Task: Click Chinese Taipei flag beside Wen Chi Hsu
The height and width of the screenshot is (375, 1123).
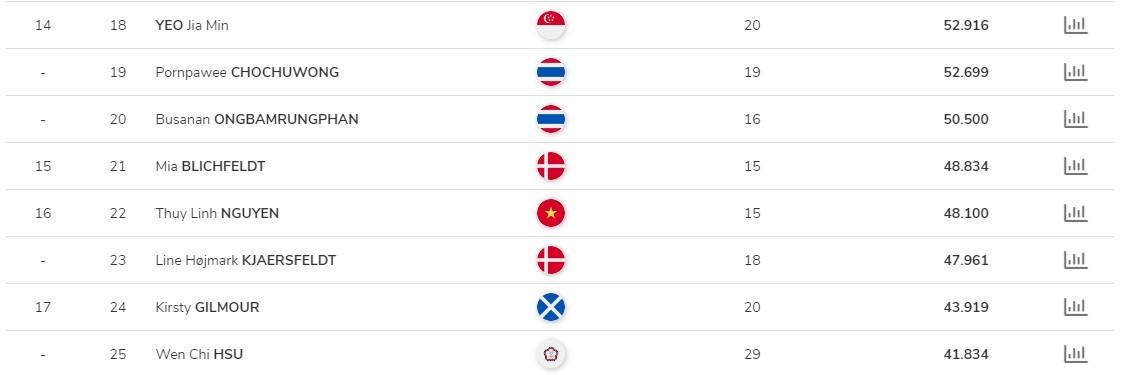Action: (x=551, y=354)
